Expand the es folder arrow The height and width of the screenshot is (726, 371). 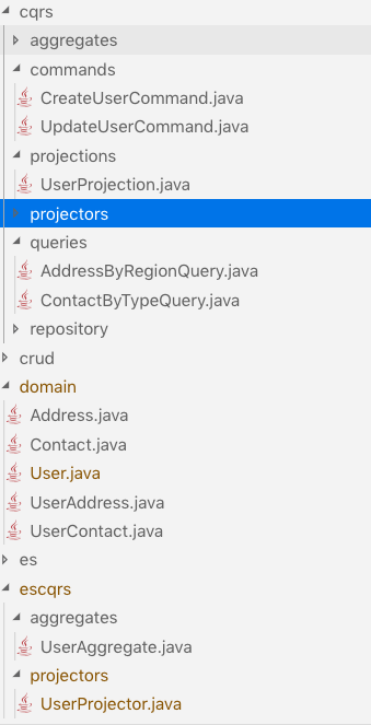coord(5,560)
